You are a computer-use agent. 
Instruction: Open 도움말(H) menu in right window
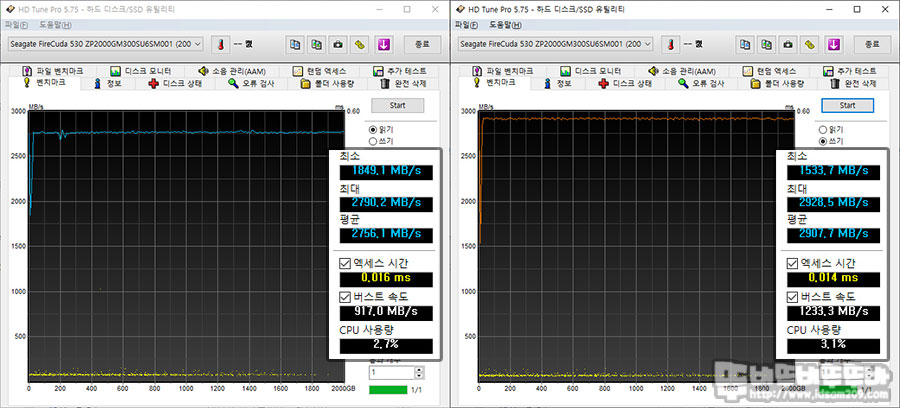coord(505,25)
